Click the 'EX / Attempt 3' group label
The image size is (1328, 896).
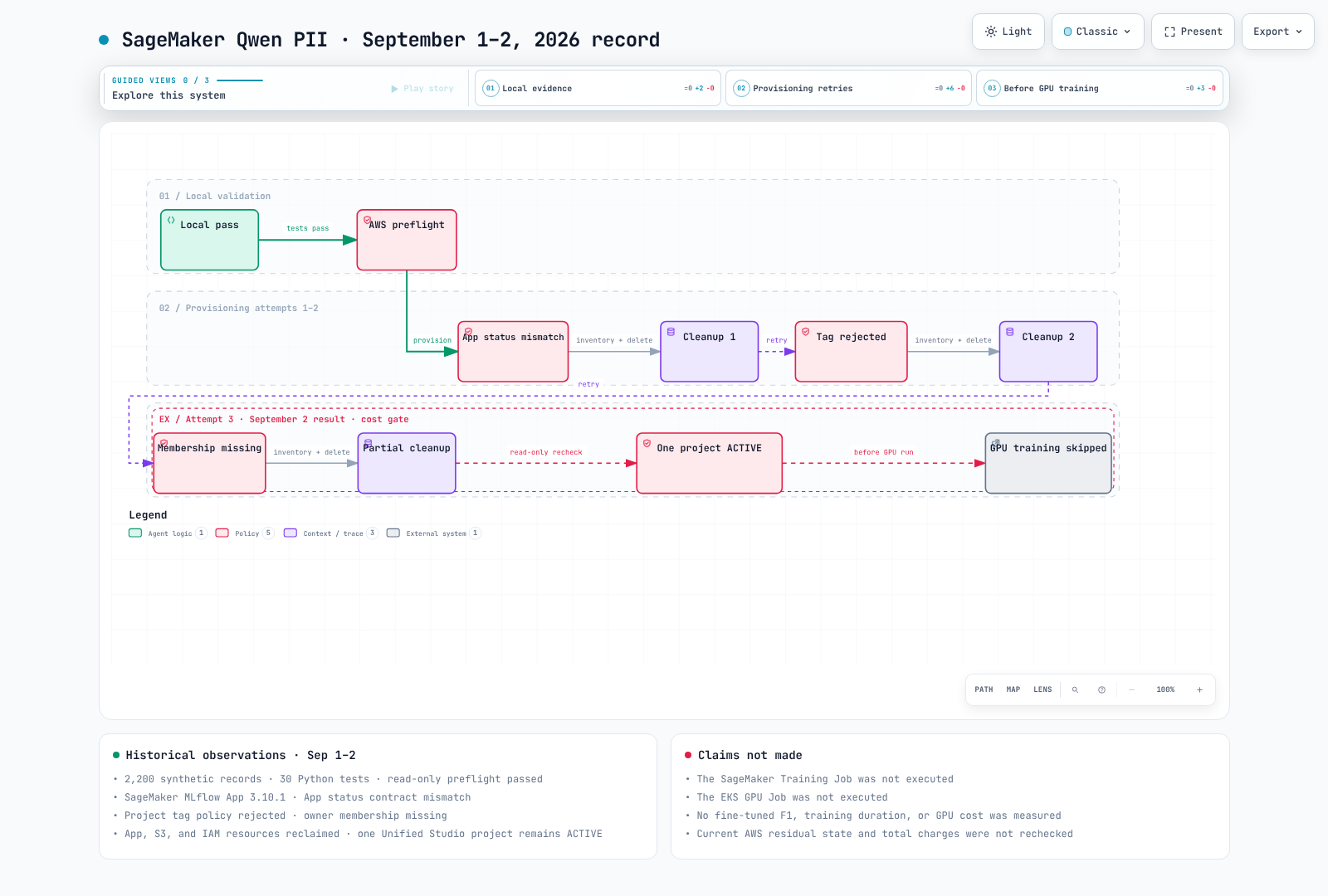pyautogui.click(x=284, y=419)
